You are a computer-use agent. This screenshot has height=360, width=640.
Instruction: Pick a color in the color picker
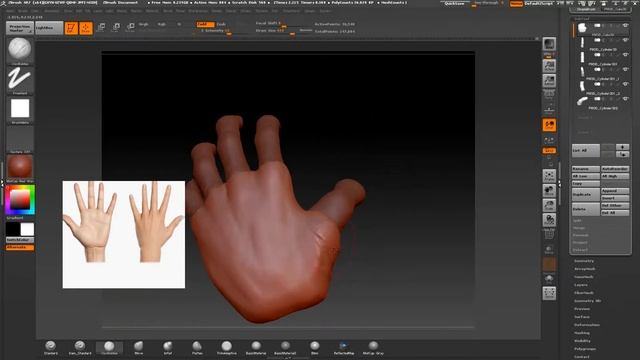click(x=20, y=200)
